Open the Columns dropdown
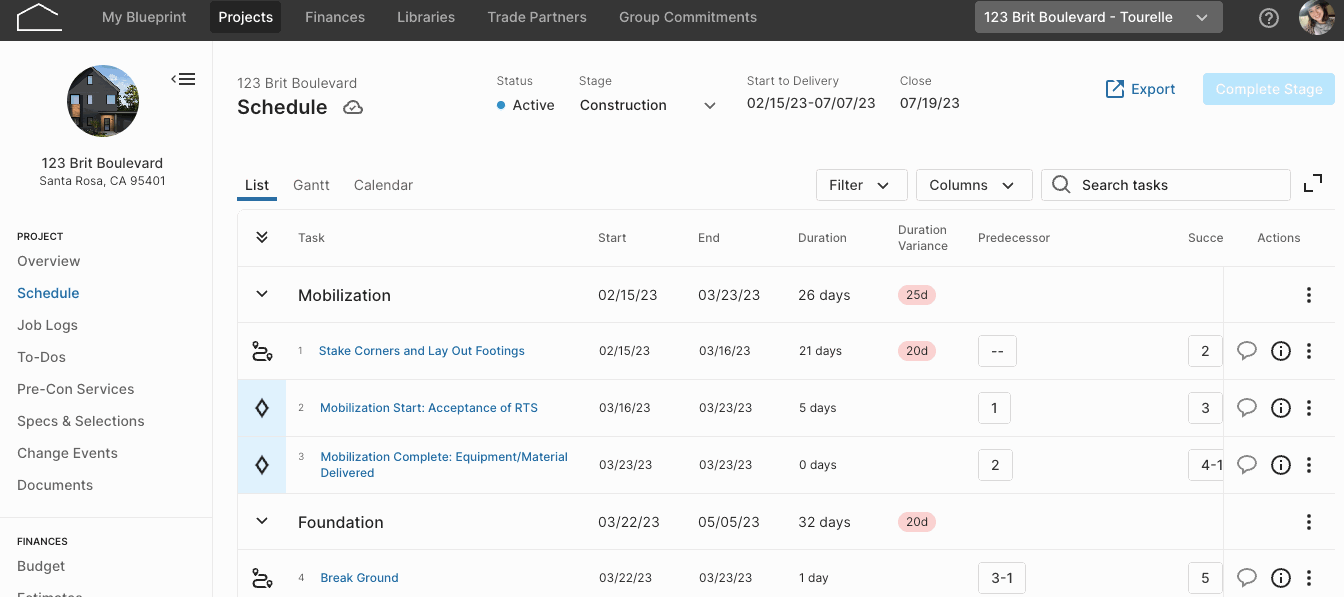The height and width of the screenshot is (597, 1344). pos(974,185)
